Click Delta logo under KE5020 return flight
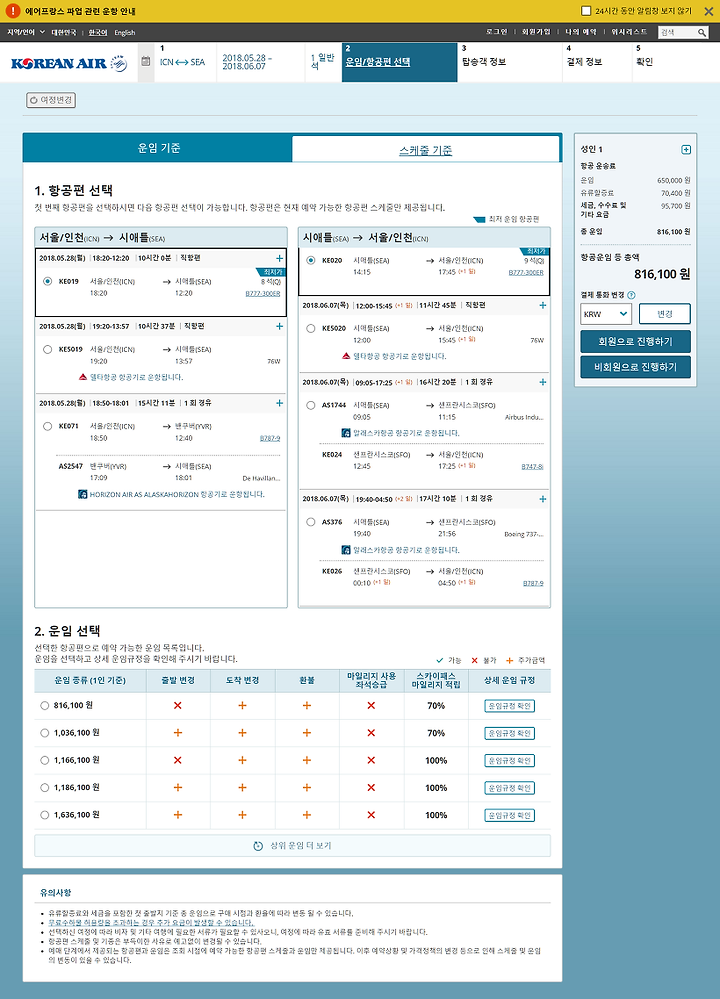The width and height of the screenshot is (720, 999). pyautogui.click(x=346, y=356)
